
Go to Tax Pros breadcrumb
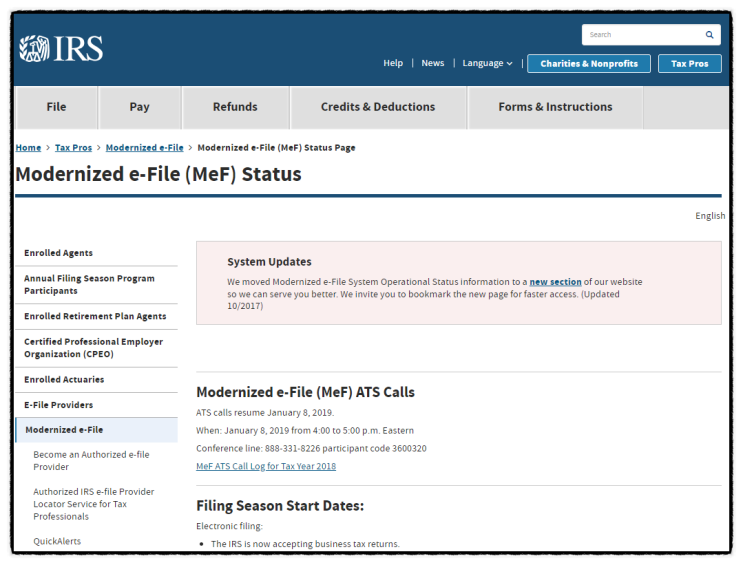tap(73, 147)
